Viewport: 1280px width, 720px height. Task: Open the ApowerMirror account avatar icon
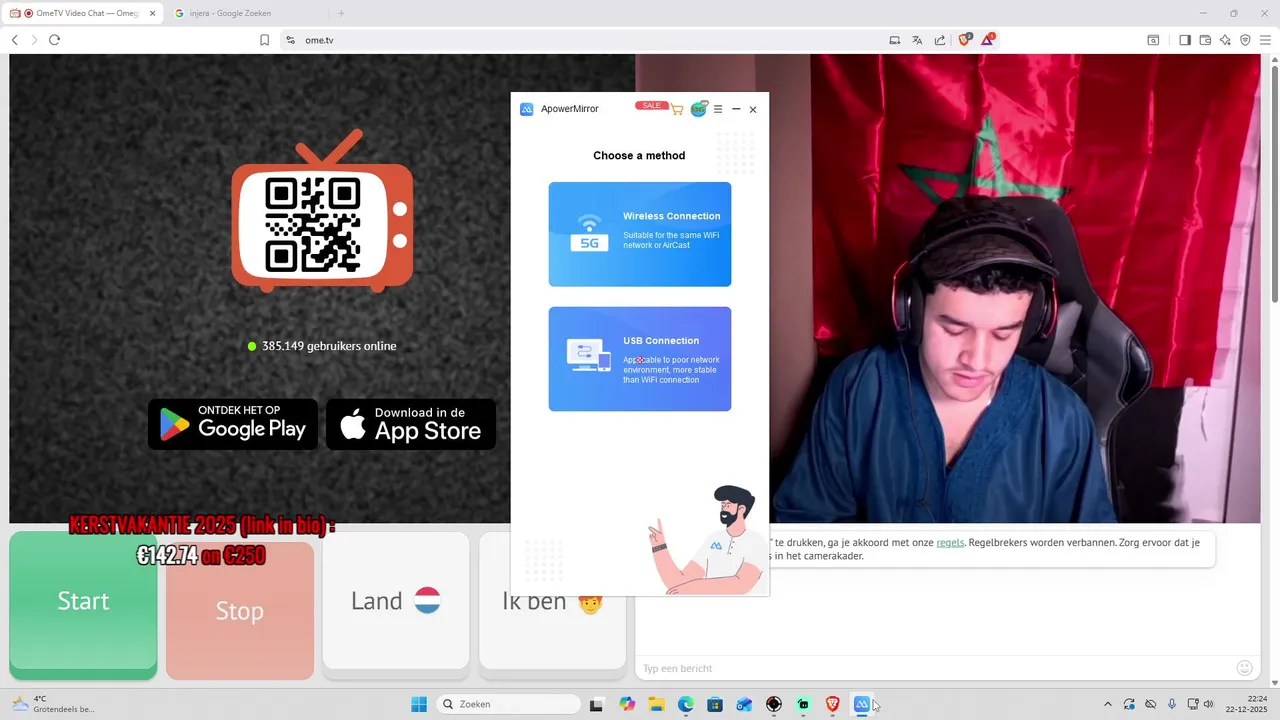[699, 109]
